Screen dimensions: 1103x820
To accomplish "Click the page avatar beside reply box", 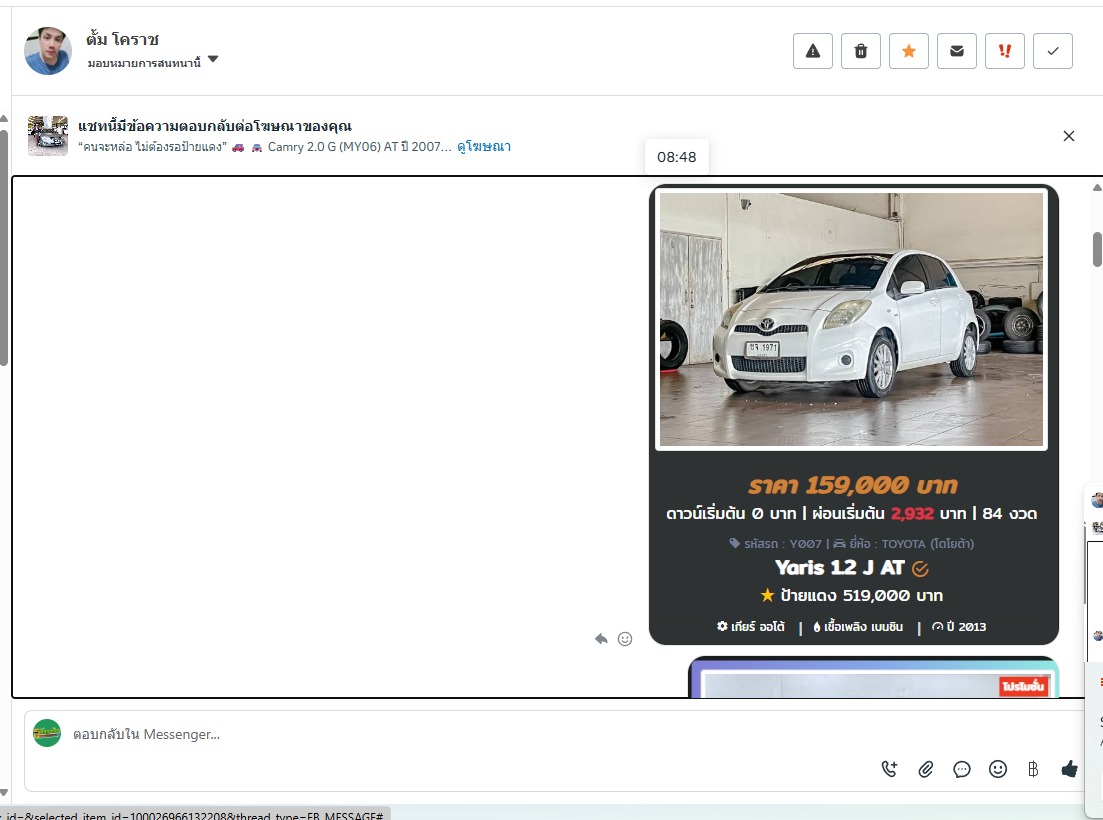I will click(47, 733).
